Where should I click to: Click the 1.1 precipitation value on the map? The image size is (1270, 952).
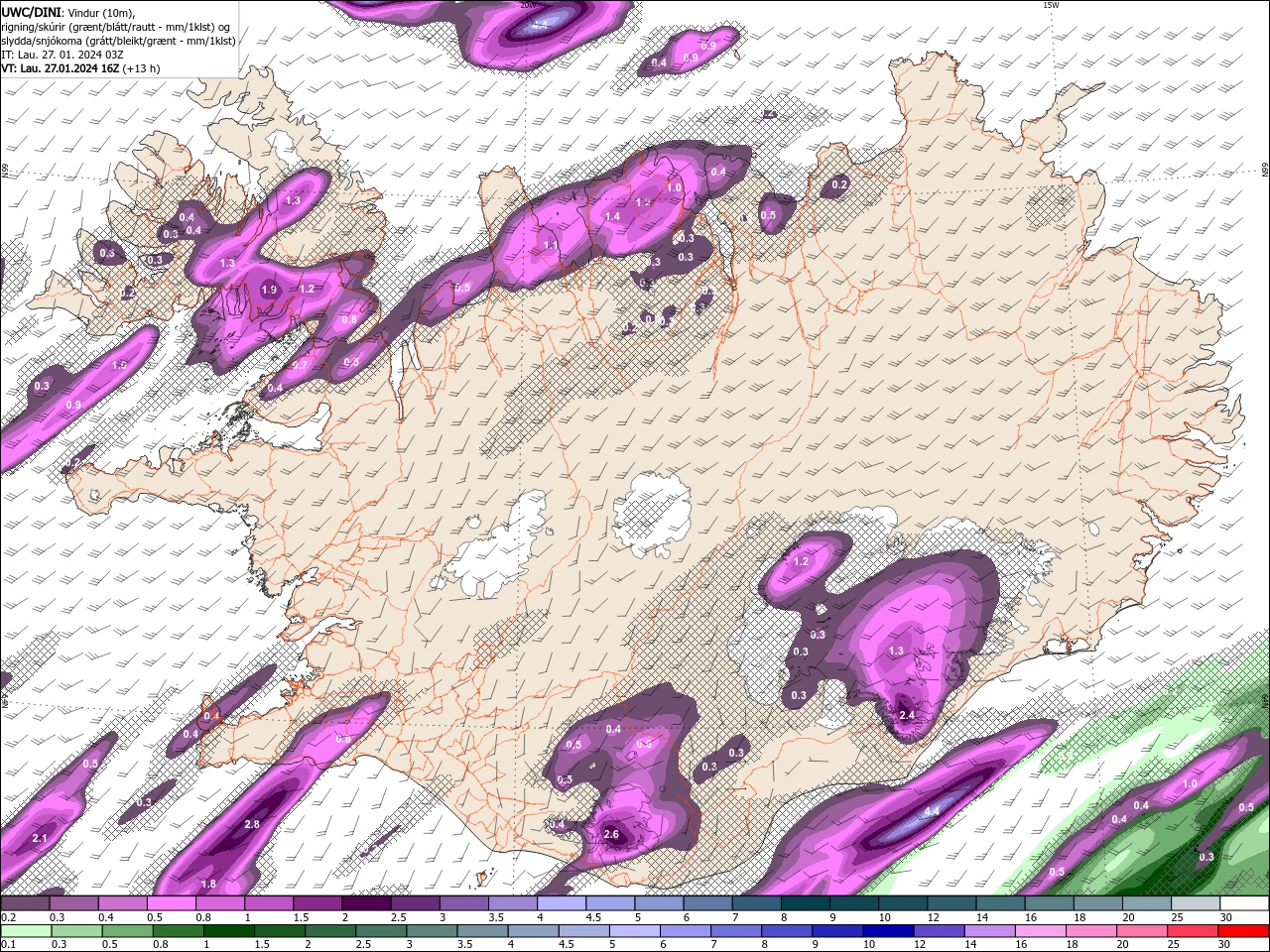(x=550, y=244)
